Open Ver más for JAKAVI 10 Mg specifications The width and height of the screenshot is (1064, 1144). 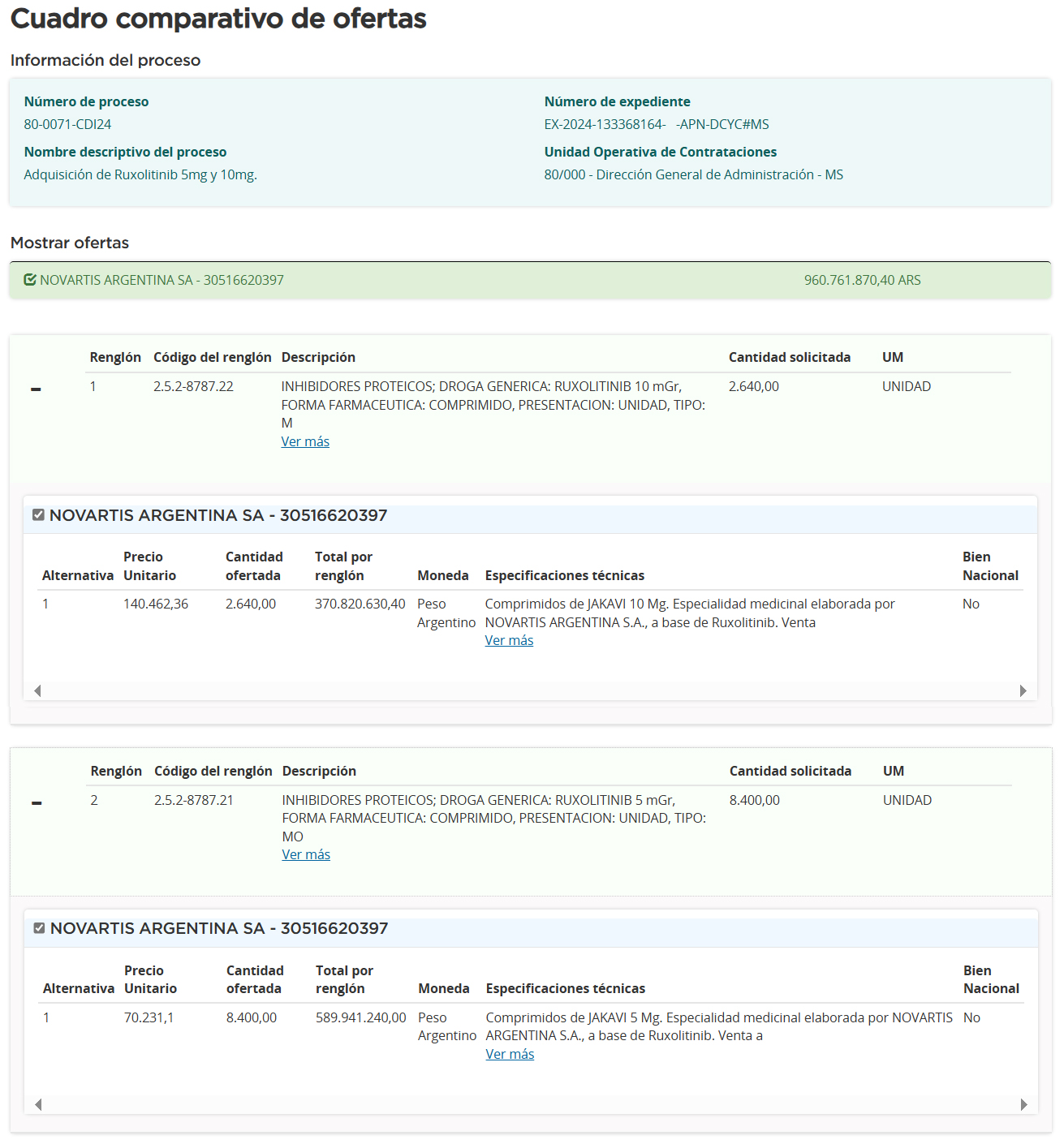pyautogui.click(x=509, y=640)
